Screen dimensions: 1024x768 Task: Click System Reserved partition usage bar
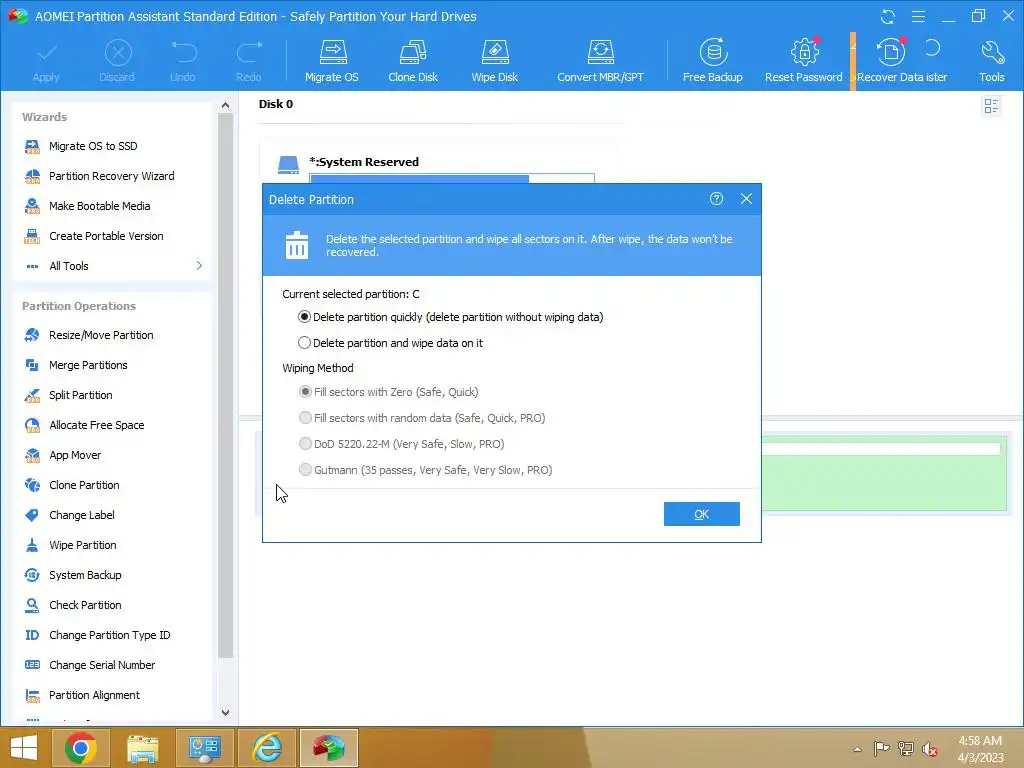coord(452,178)
